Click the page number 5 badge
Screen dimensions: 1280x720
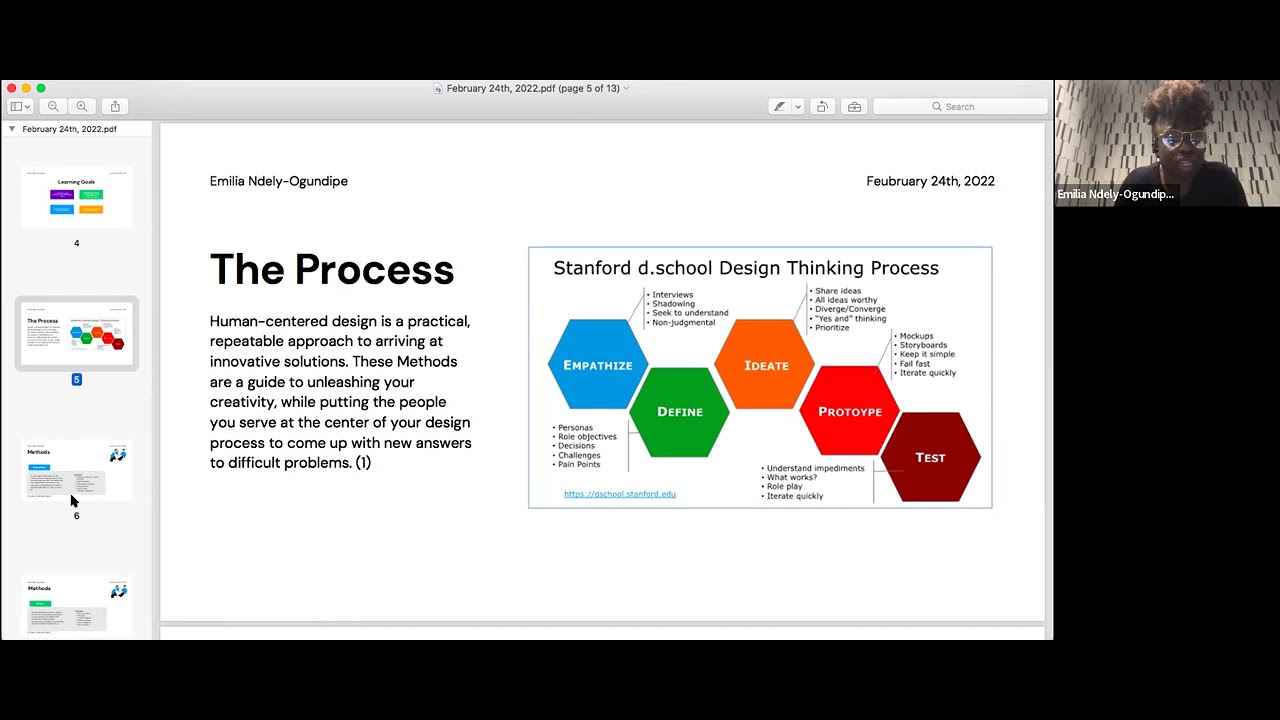click(x=76, y=379)
